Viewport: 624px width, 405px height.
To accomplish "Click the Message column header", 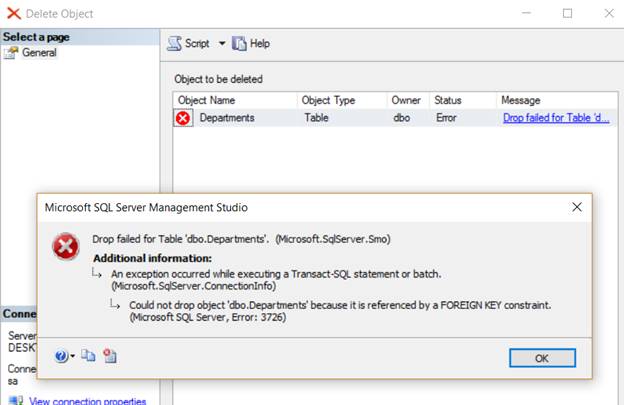I will point(521,100).
